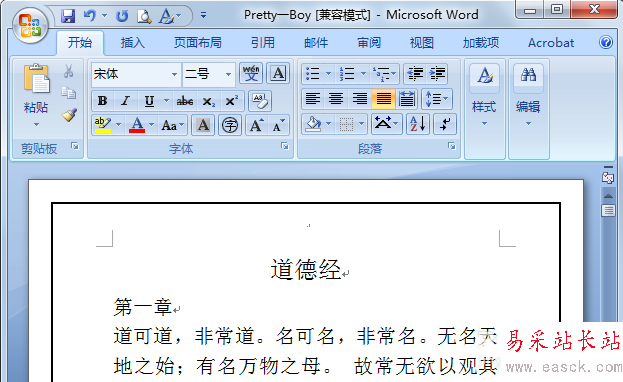
Task: Switch to the 开始 tab
Action: click(80, 43)
